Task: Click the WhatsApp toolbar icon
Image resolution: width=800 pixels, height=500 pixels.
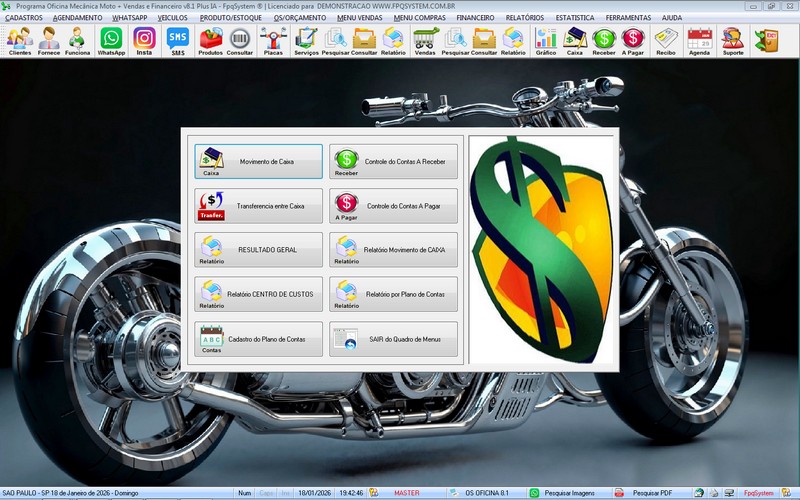Action: tap(111, 41)
